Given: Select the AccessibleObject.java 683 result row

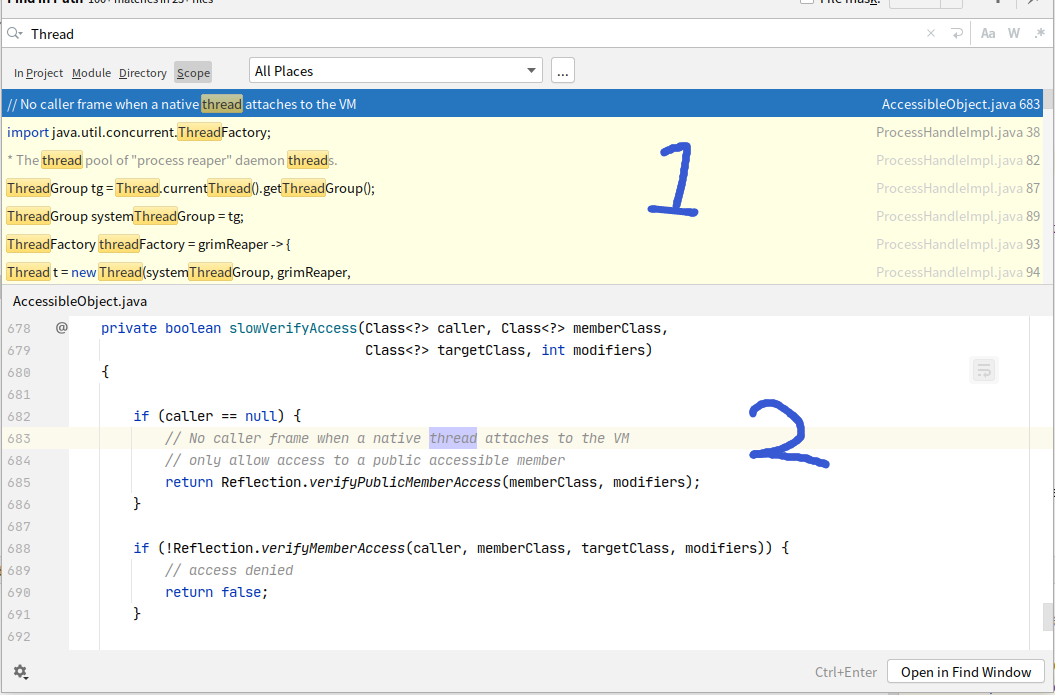Looking at the screenshot, I should pyautogui.click(x=523, y=104).
